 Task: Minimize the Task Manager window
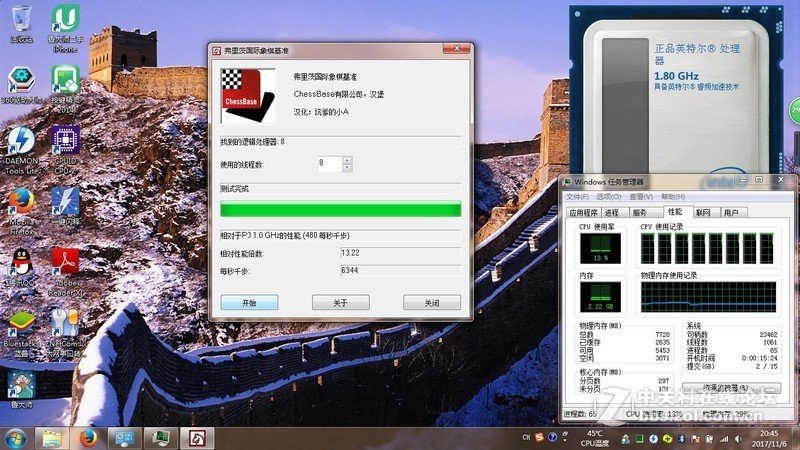pos(743,180)
